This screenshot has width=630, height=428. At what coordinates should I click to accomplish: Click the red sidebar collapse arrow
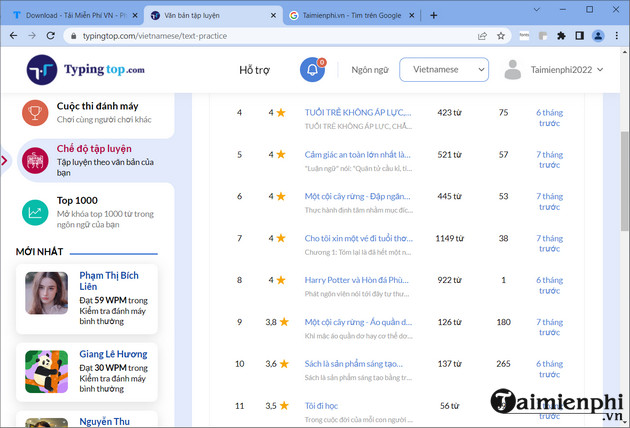[x=4, y=161]
